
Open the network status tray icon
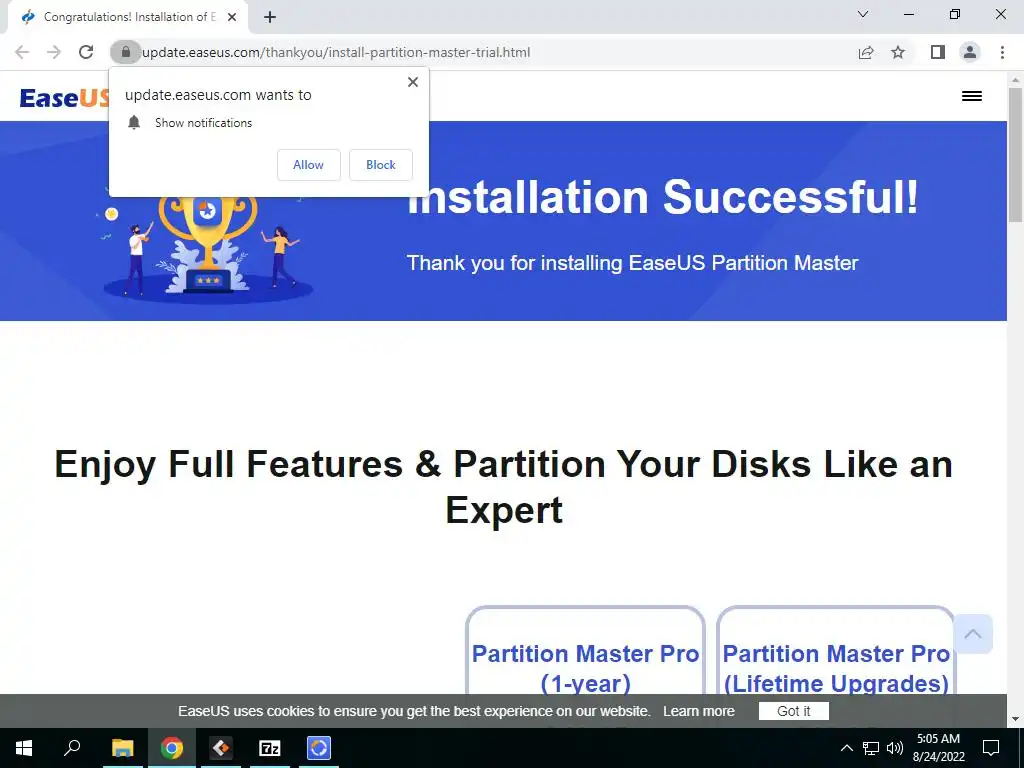click(871, 748)
